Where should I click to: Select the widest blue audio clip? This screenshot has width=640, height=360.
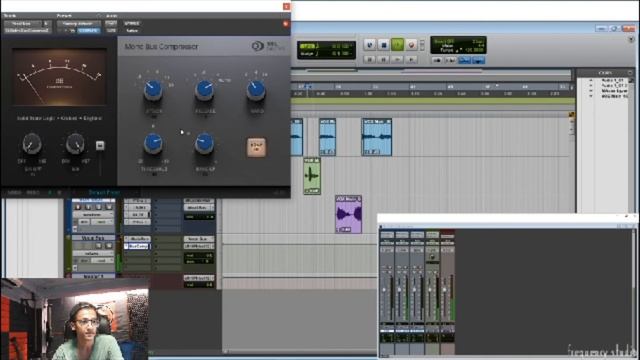coord(377,137)
